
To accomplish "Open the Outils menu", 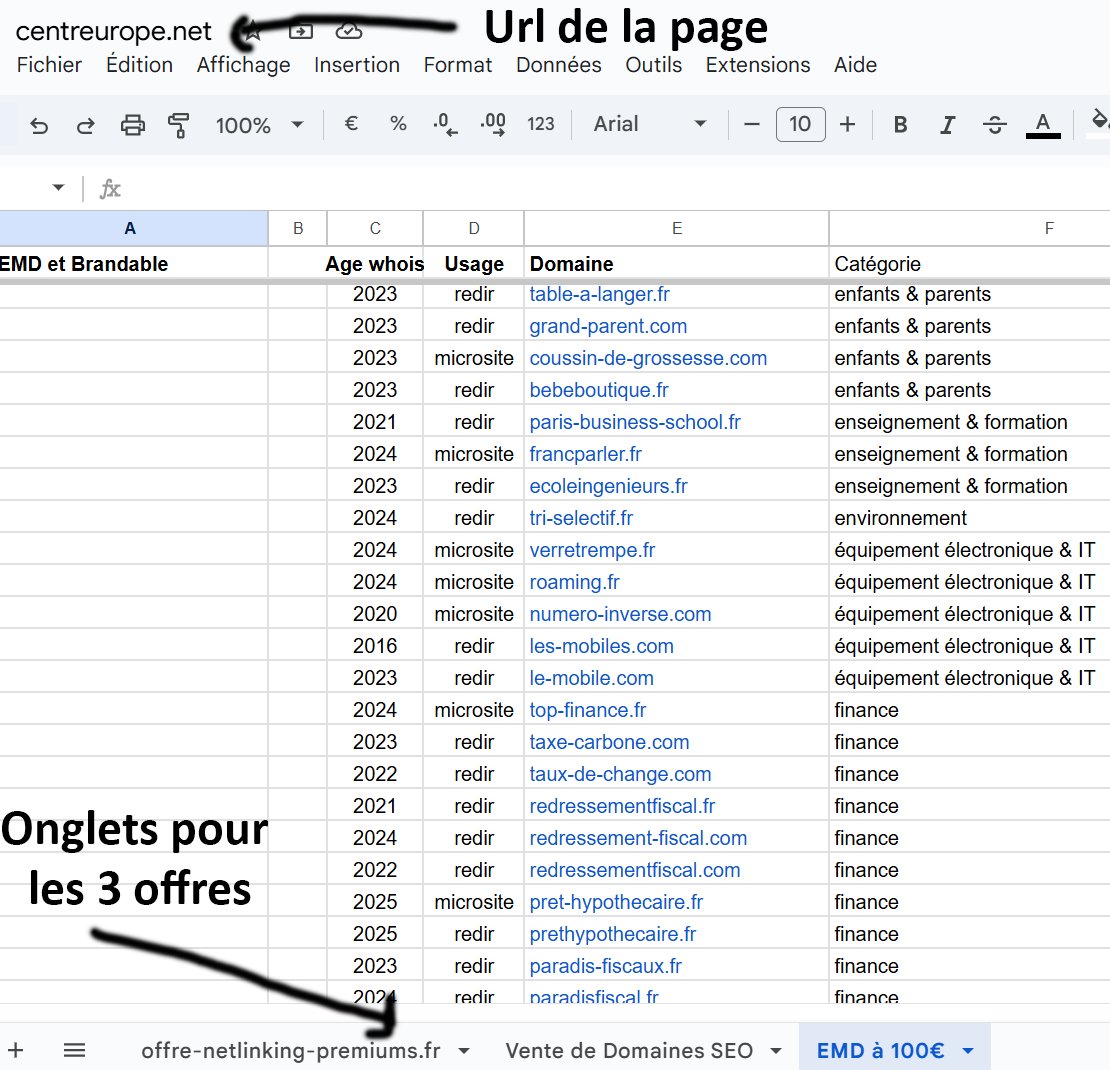I will click(x=653, y=65).
